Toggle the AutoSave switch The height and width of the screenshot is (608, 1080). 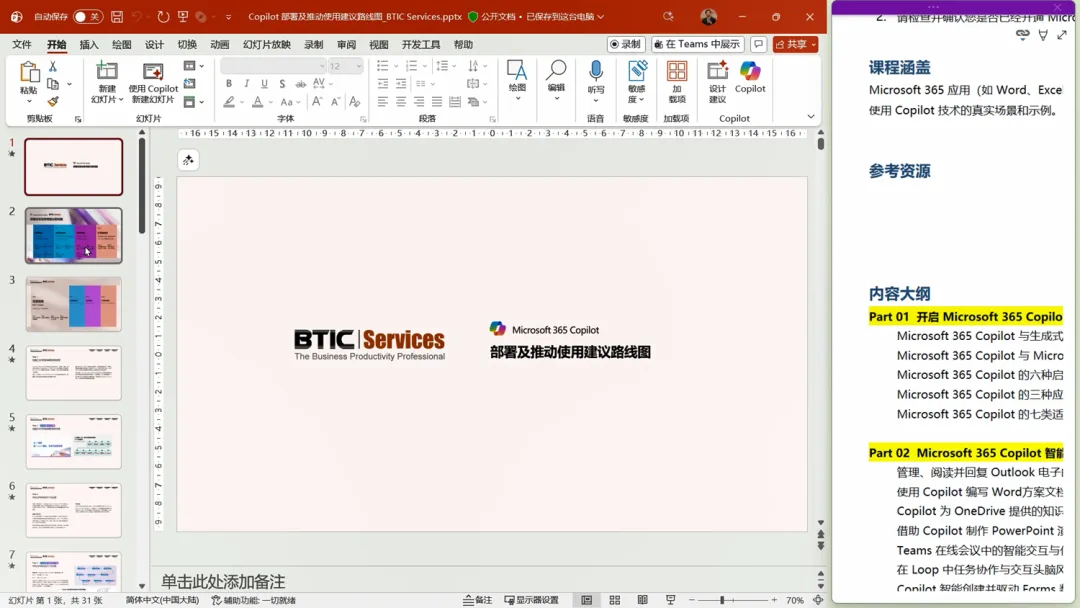87,17
